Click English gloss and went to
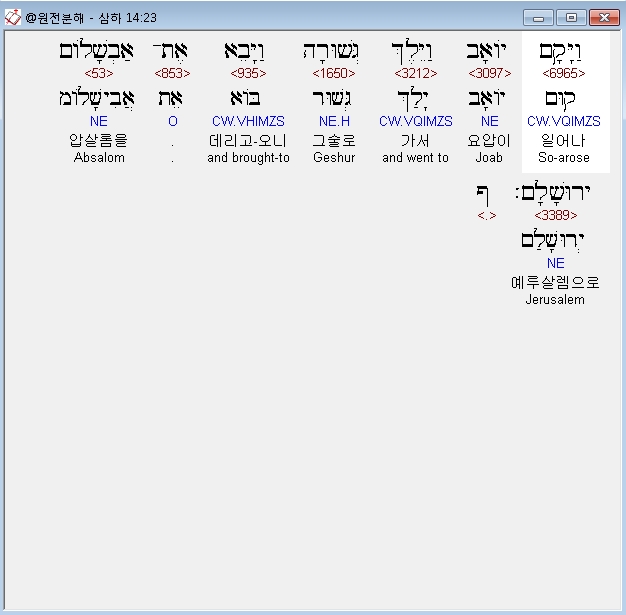 click(x=415, y=157)
